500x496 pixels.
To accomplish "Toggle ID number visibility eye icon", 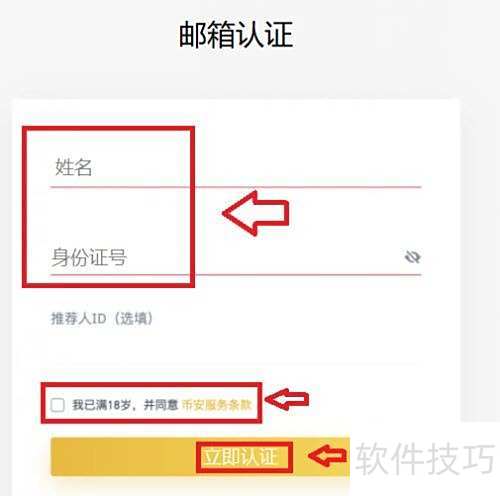I will [x=412, y=257].
